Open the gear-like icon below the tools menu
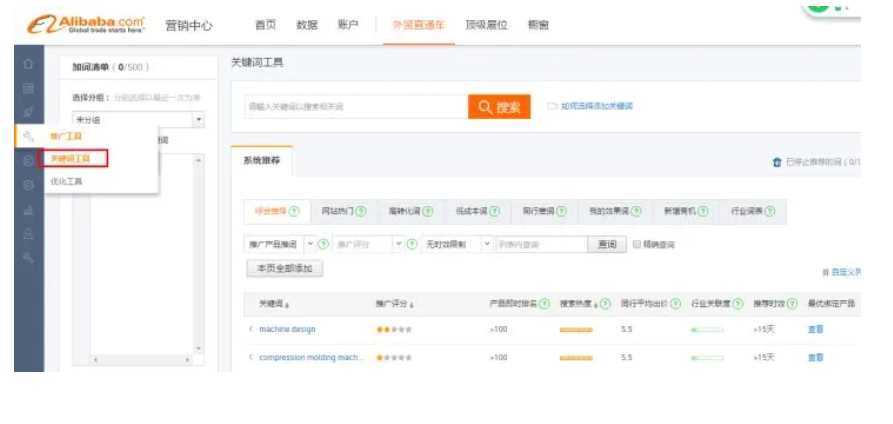The image size is (893, 424). coord(28,185)
